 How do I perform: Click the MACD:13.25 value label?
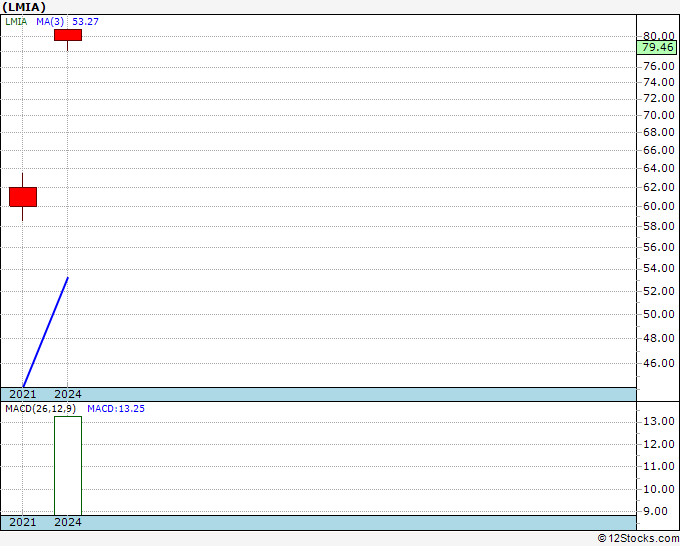coord(116,409)
